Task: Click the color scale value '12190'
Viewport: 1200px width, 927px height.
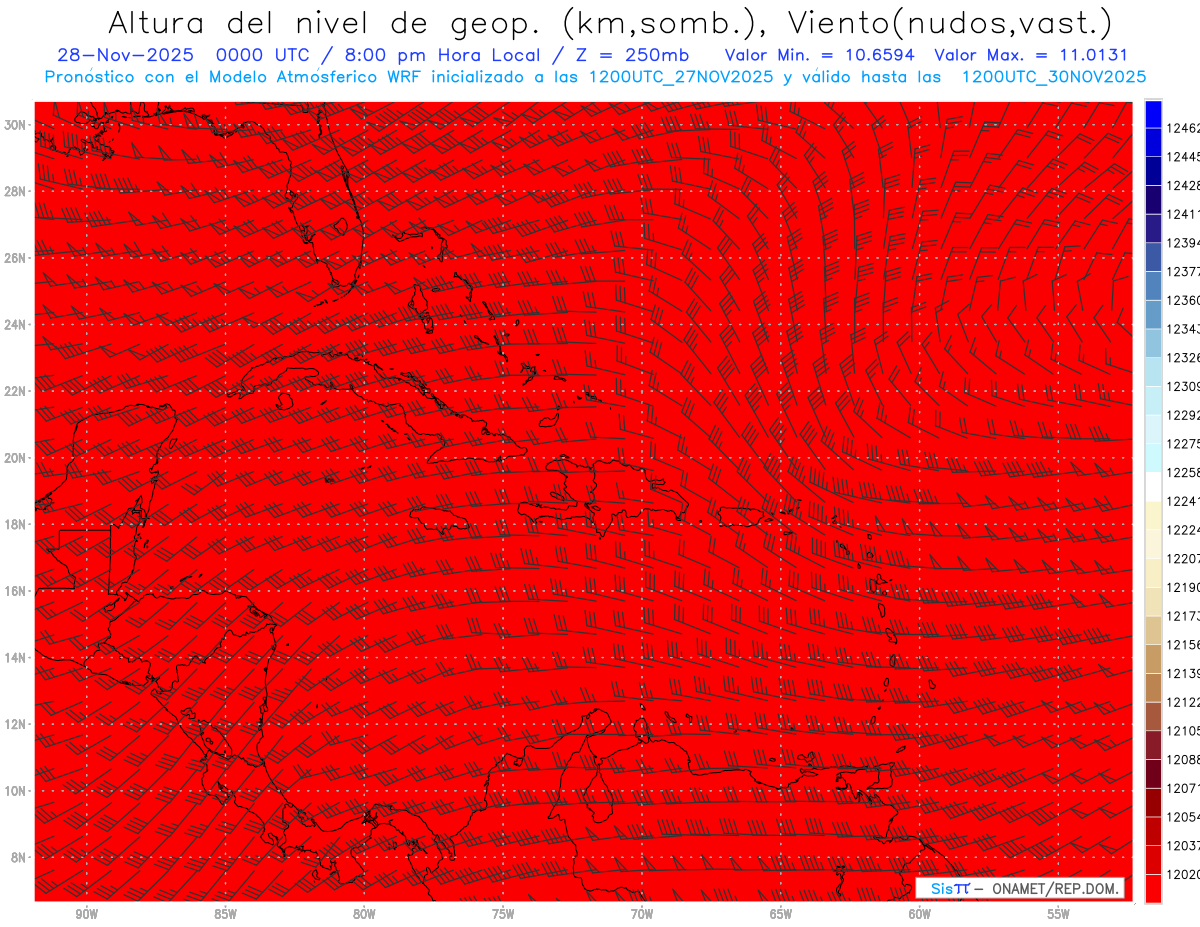Action: click(x=1183, y=587)
